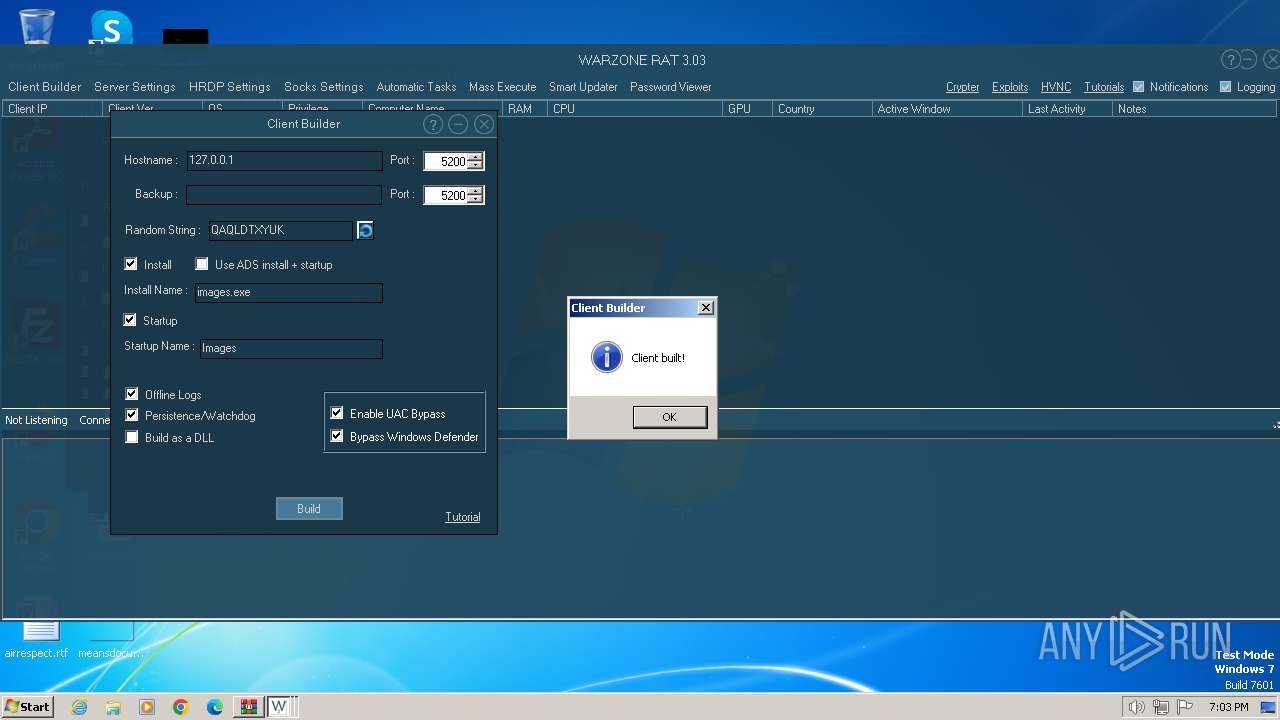This screenshot has height=720, width=1280.
Task: Increase the Hostname port with up arrow
Action: pos(475,157)
